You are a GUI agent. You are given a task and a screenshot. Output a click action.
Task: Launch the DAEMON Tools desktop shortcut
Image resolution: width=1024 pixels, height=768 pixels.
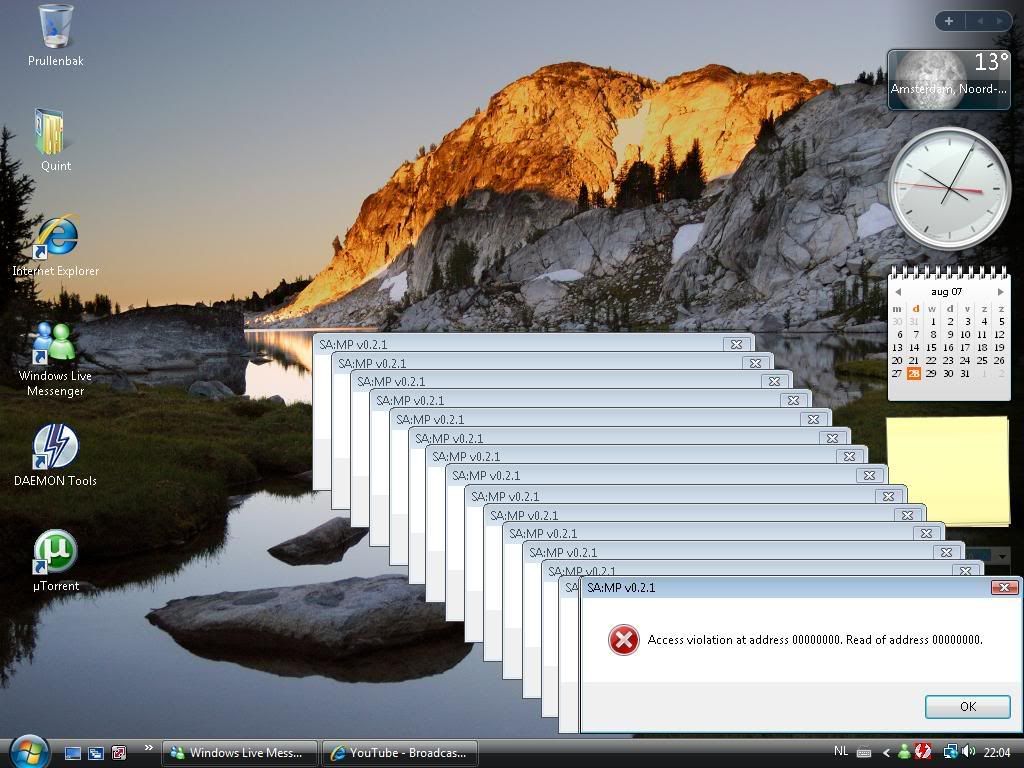(x=55, y=448)
